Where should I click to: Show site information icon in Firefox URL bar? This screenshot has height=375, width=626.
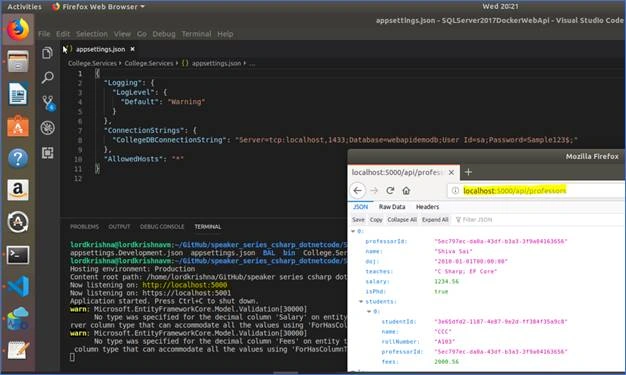pyautogui.click(x=455, y=191)
